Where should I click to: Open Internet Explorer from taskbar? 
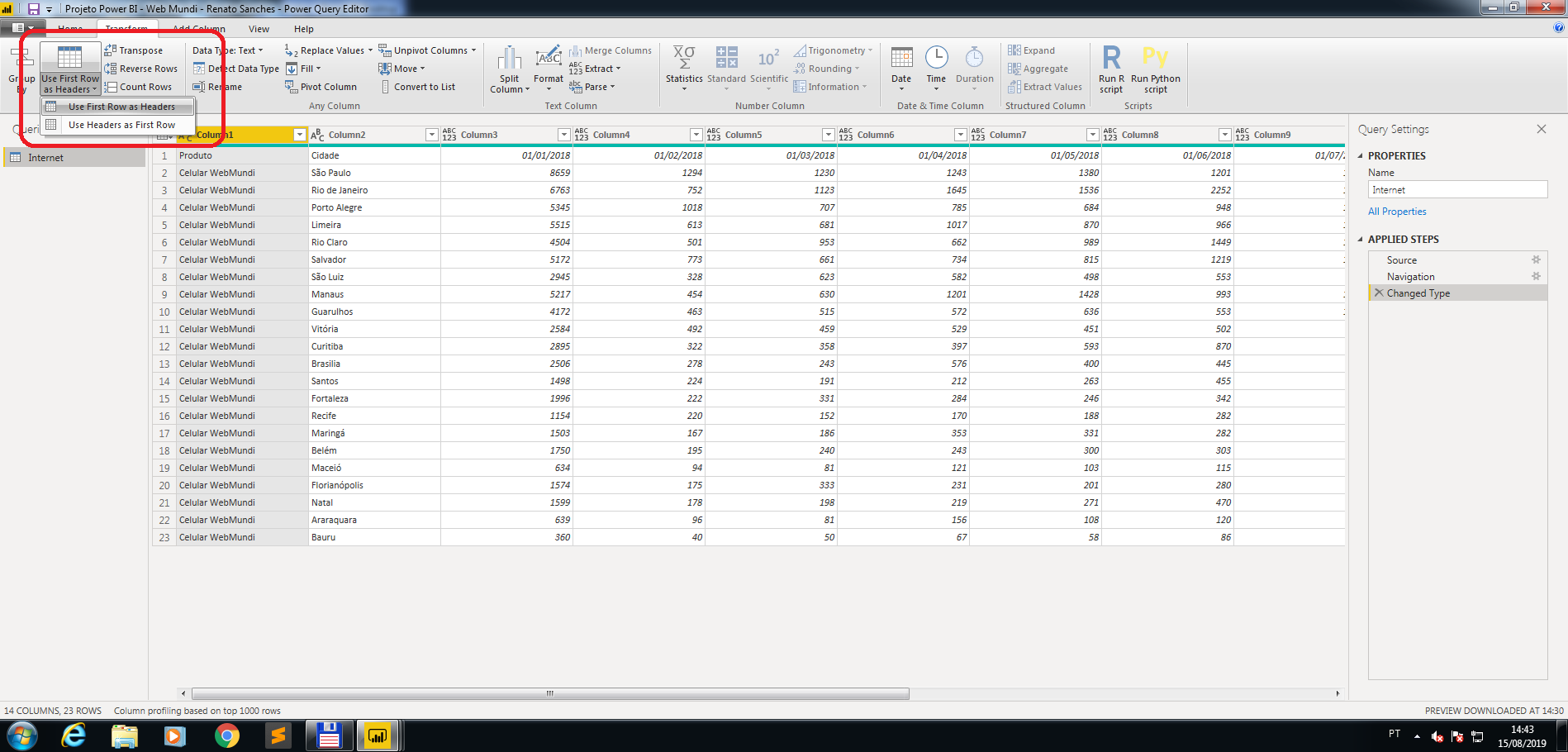click(x=74, y=735)
